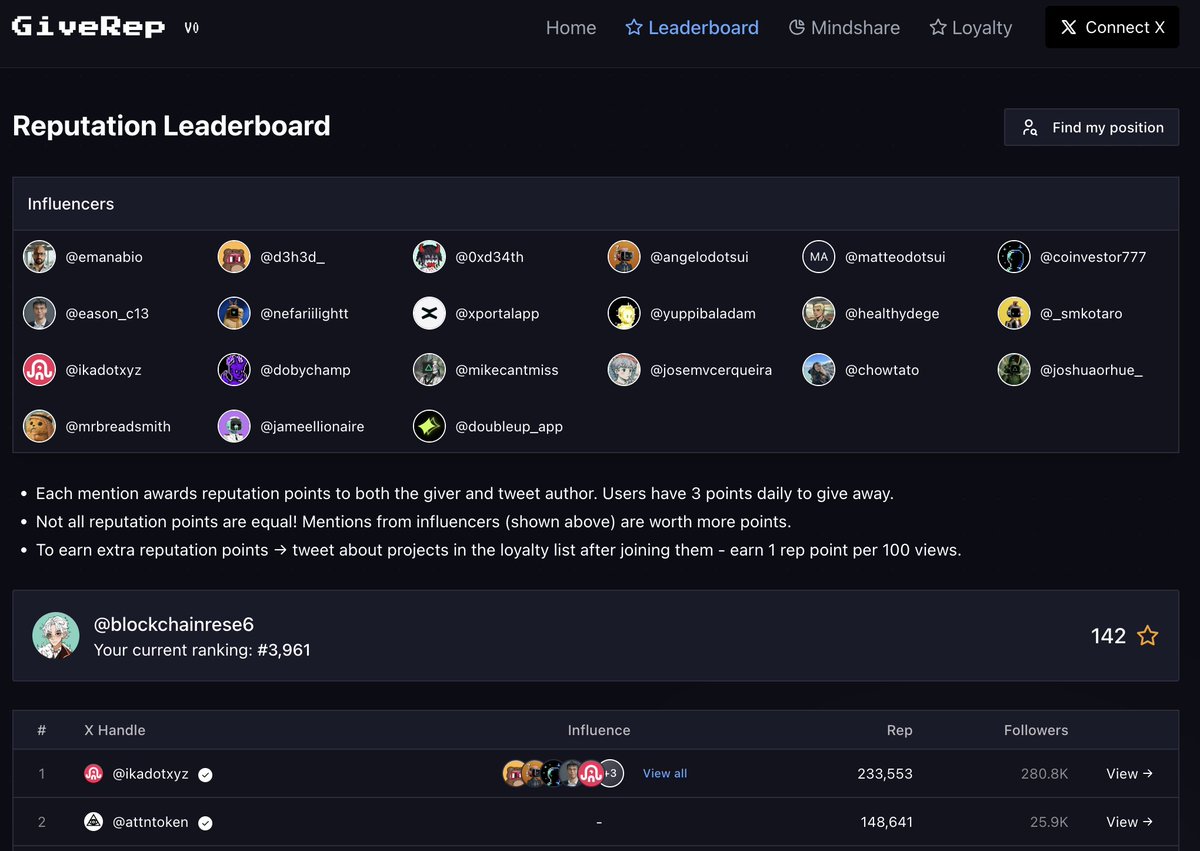Click the @0xd34th avatar

(x=429, y=257)
